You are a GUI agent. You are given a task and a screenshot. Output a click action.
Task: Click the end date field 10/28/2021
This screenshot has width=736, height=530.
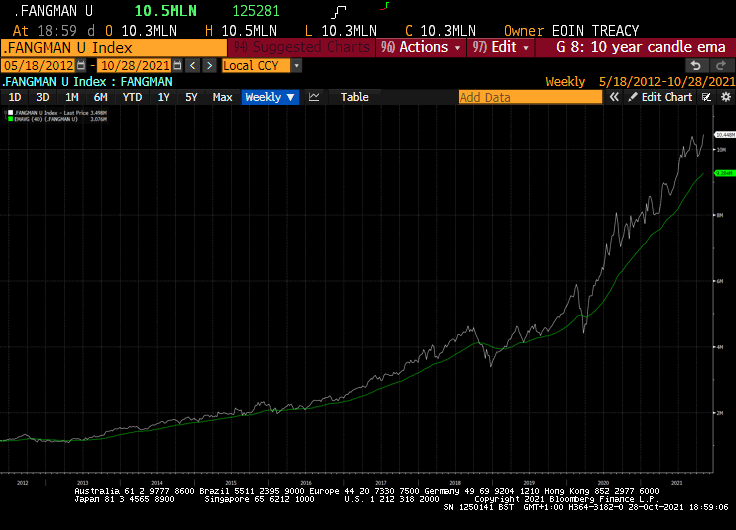135,66
